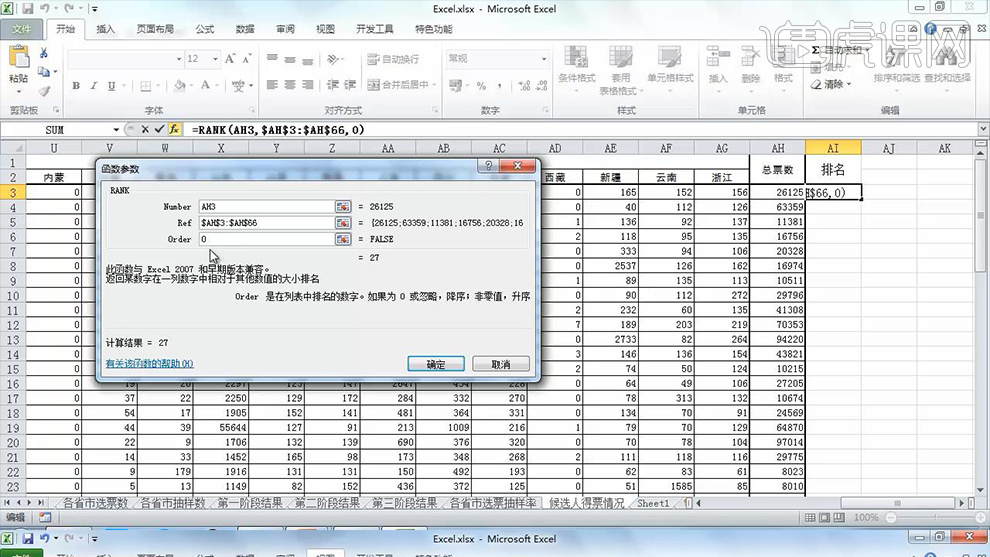Switch to the 开发工具 ribbon tab
Image resolution: width=990 pixels, height=557 pixels.
click(374, 29)
